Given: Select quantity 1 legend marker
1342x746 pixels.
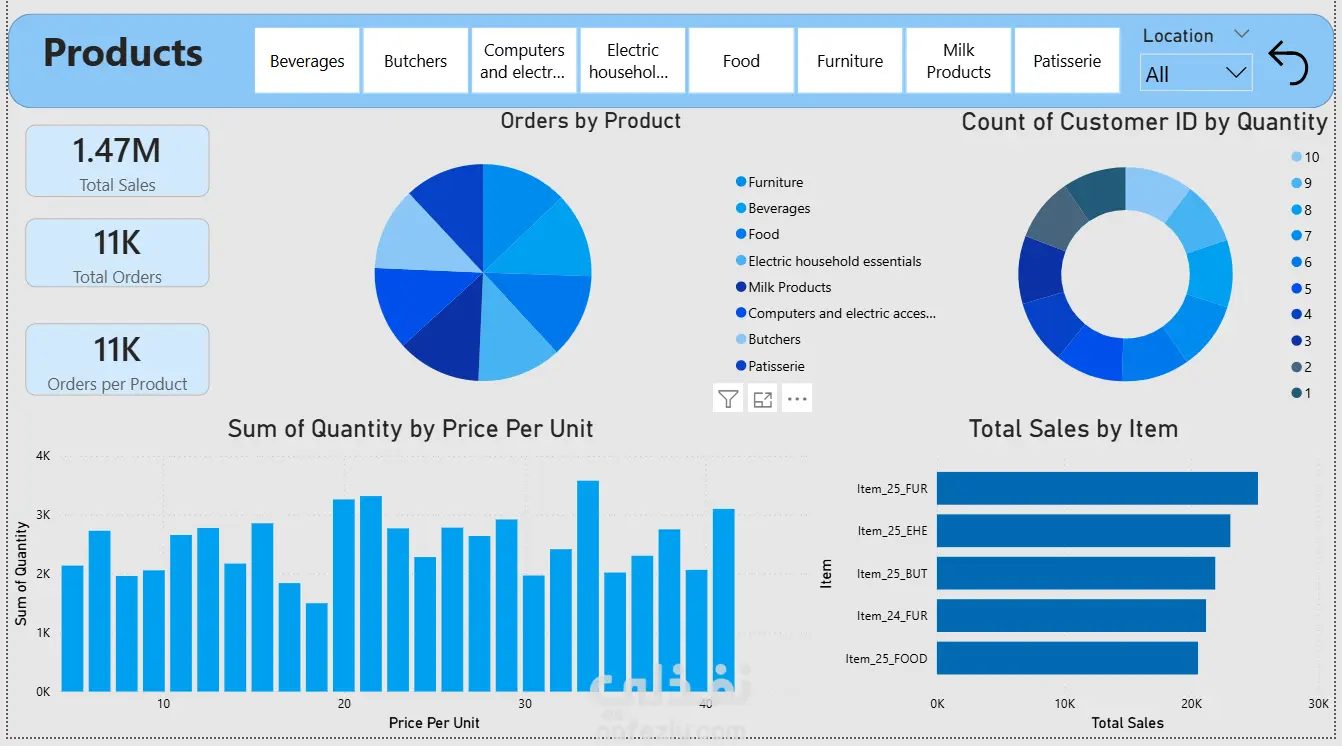Looking at the screenshot, I should (1297, 393).
